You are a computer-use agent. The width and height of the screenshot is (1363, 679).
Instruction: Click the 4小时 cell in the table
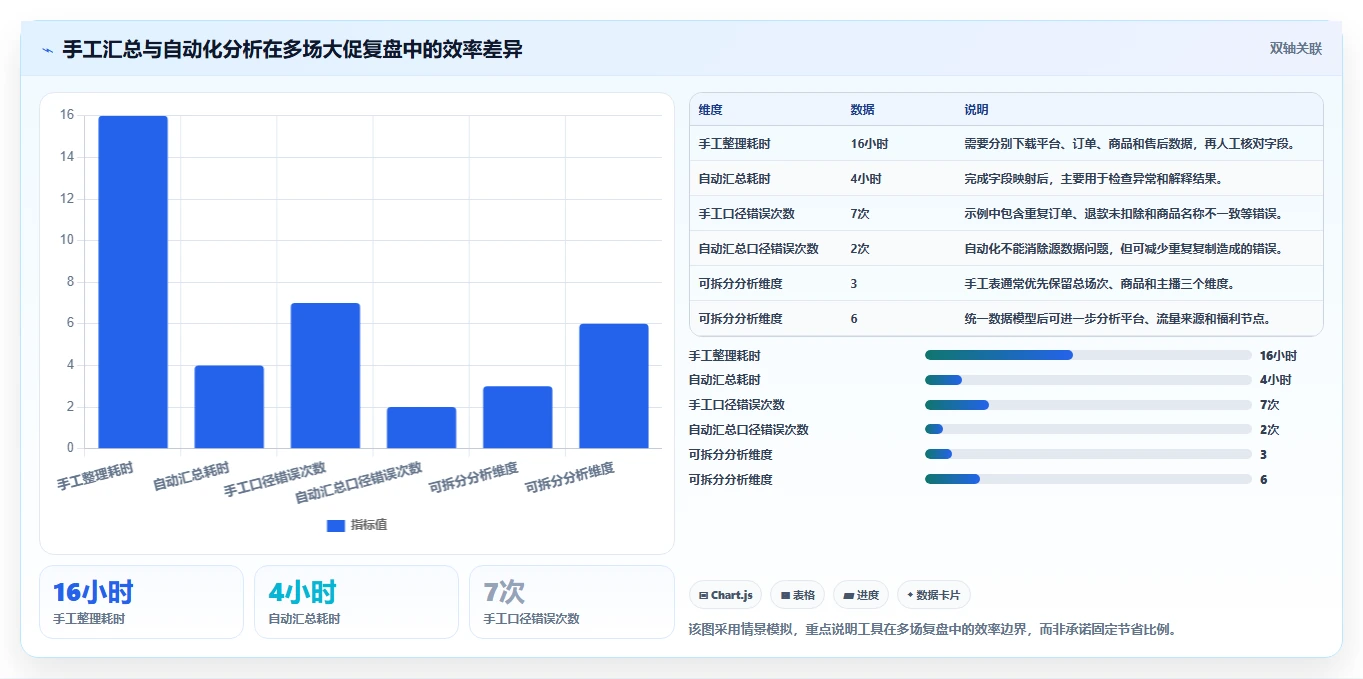866,179
